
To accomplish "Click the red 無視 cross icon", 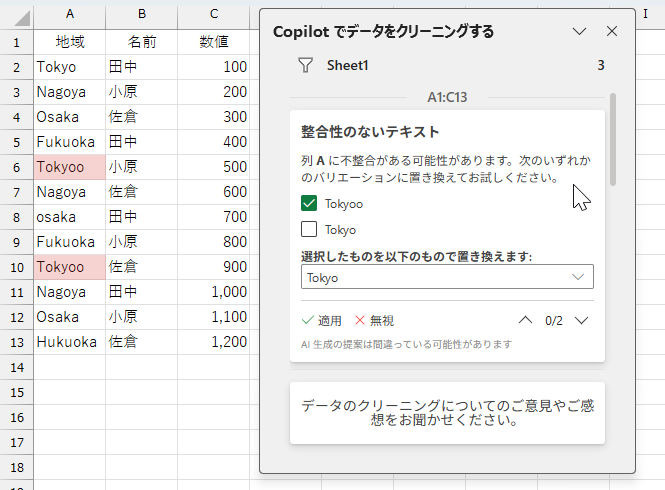I will pos(360,320).
